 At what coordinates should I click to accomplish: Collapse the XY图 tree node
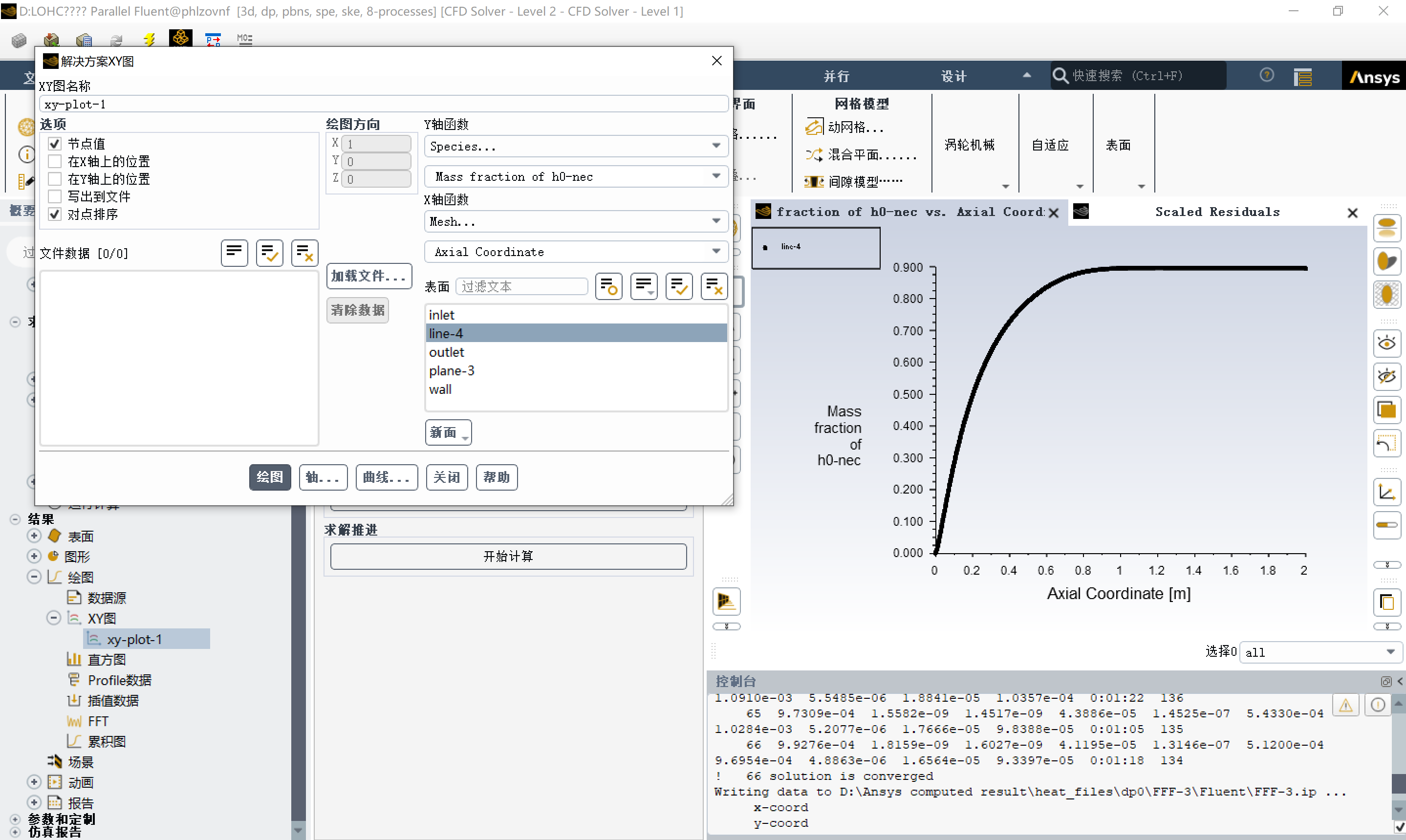click(53, 618)
